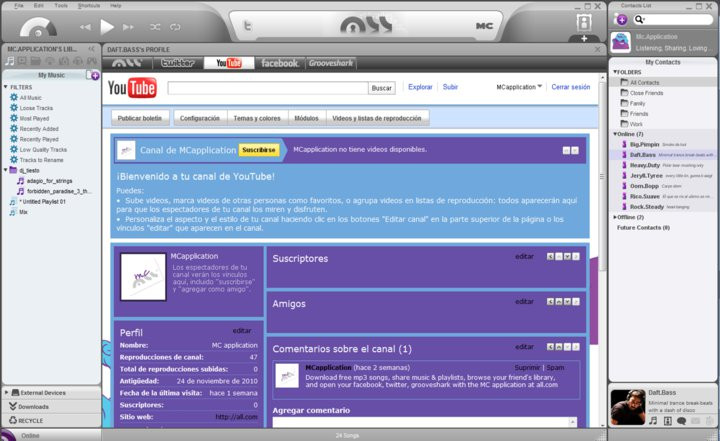The image size is (720, 441).
Task: Click the speaker icon in player header
Action: click(x=584, y=23)
